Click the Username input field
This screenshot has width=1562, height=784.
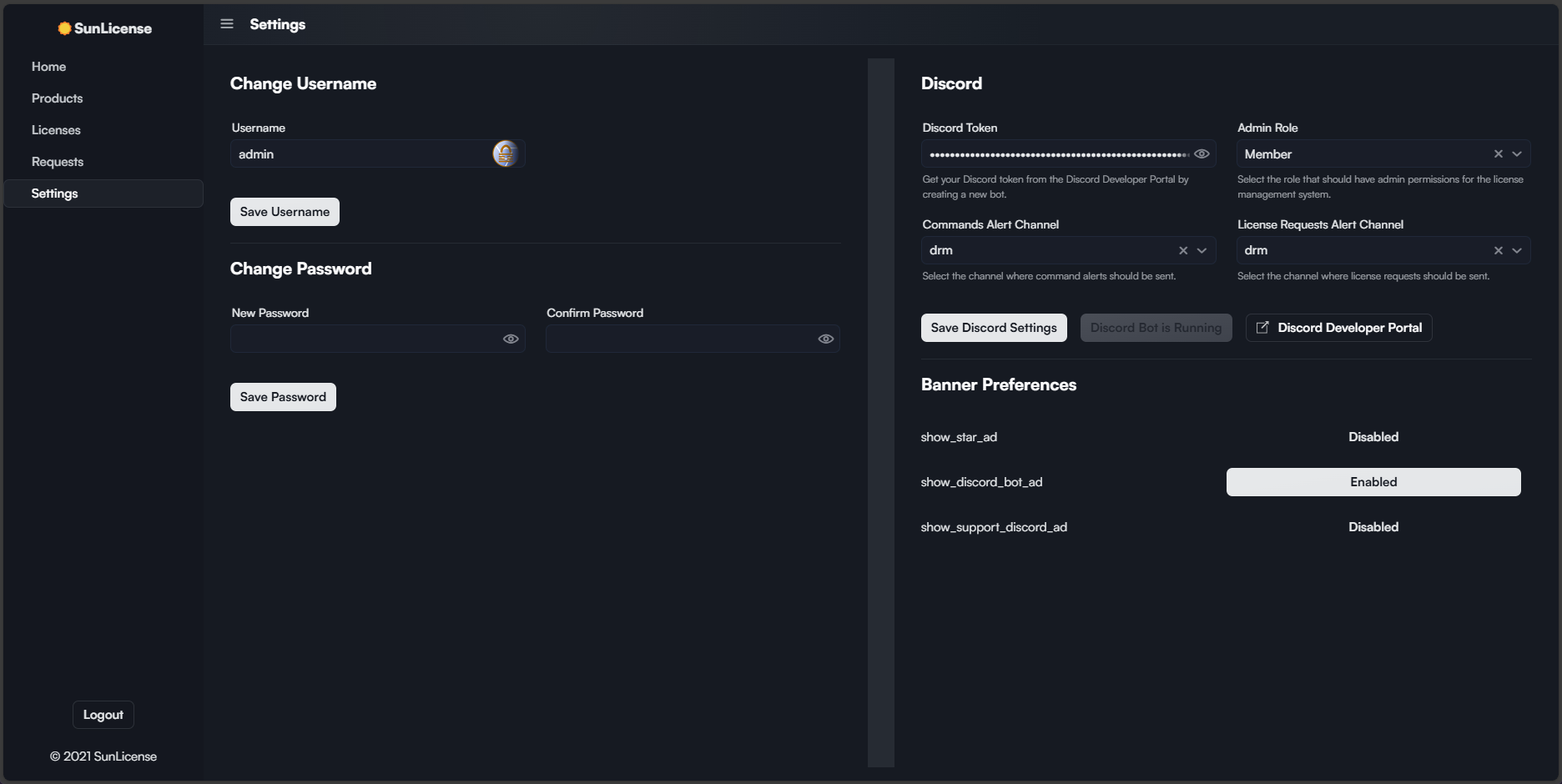click(359, 154)
